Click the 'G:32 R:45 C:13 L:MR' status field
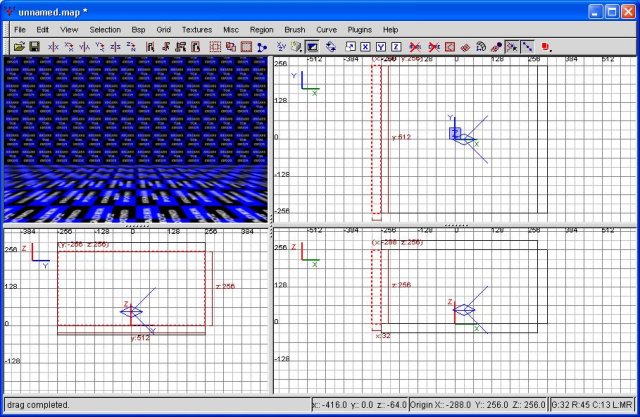Image resolution: width=640 pixels, height=417 pixels. click(592, 405)
